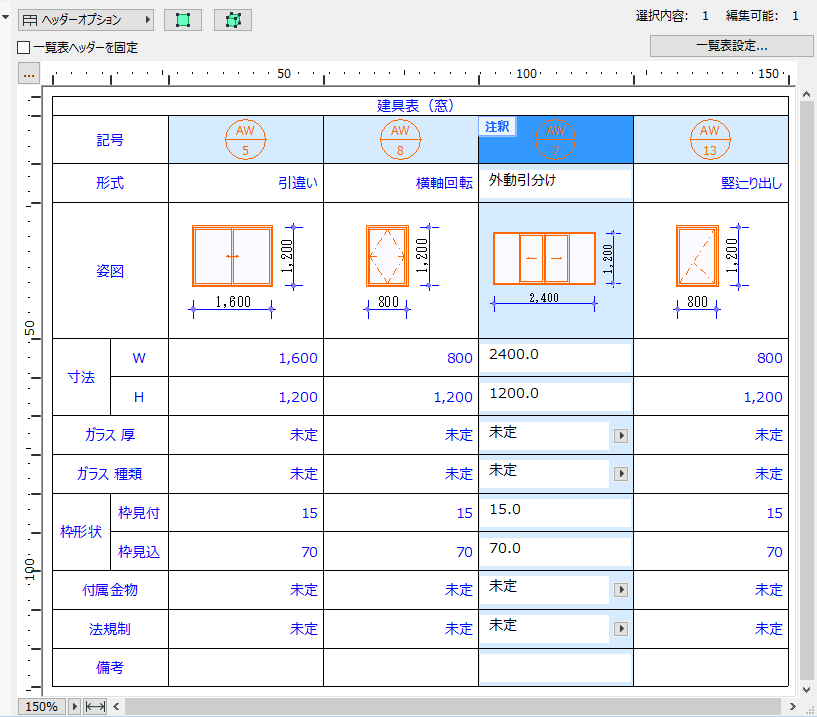Click the horizontal scrollbar right arrow
The image size is (817, 717).
(x=793, y=707)
